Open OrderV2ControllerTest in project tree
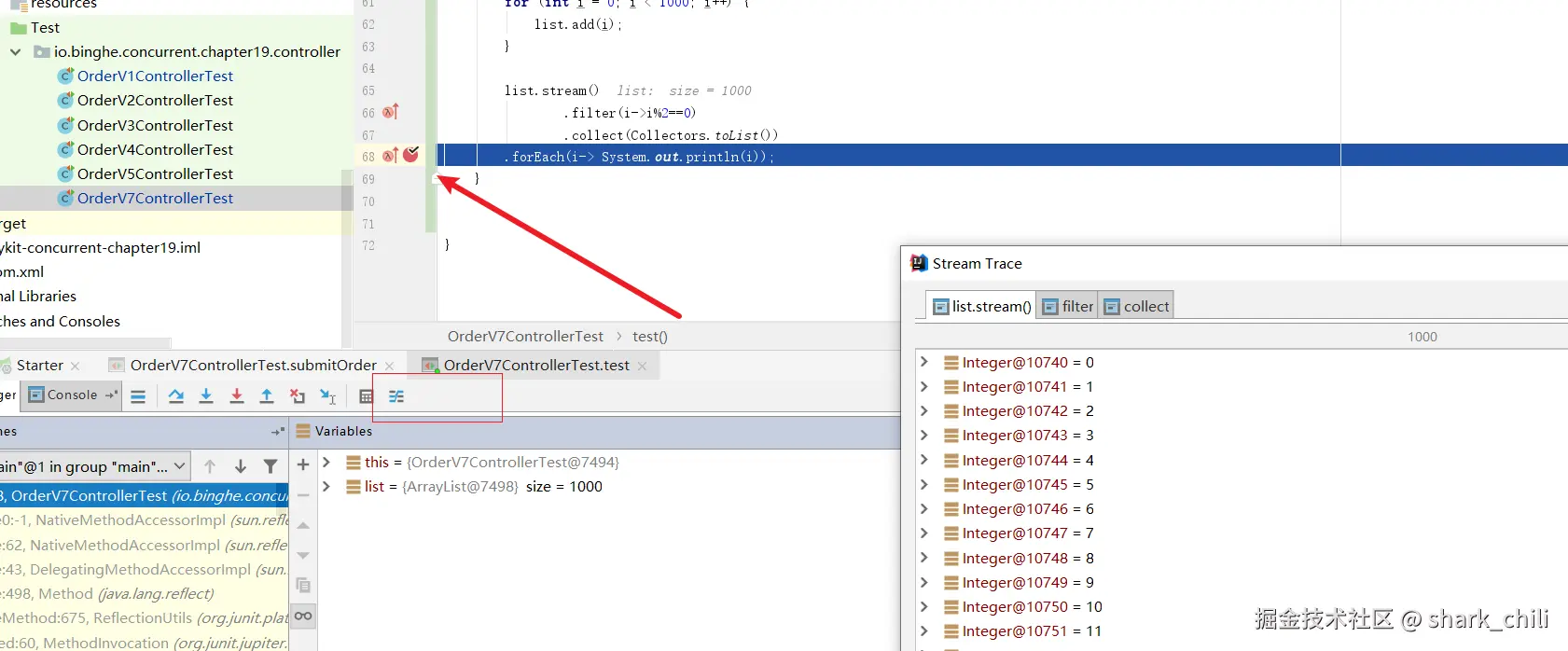This screenshot has width=1568, height=651. (155, 101)
